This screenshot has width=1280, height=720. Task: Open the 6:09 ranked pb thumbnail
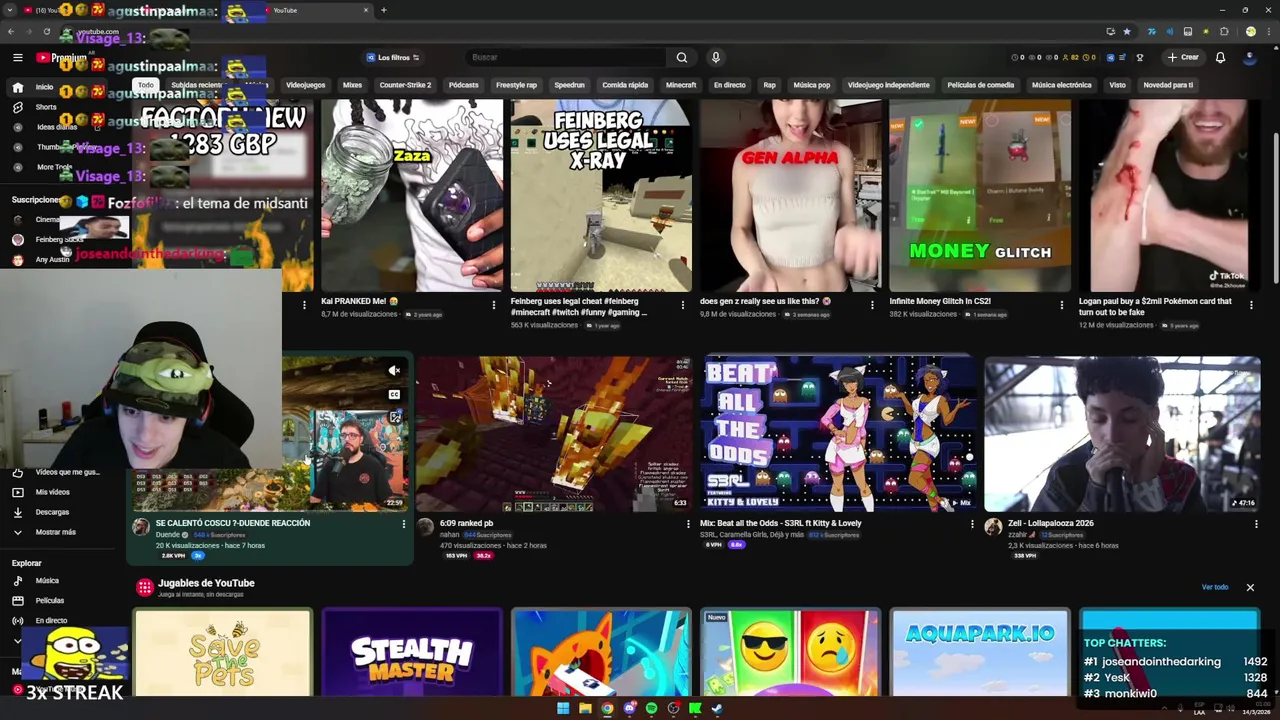click(554, 434)
